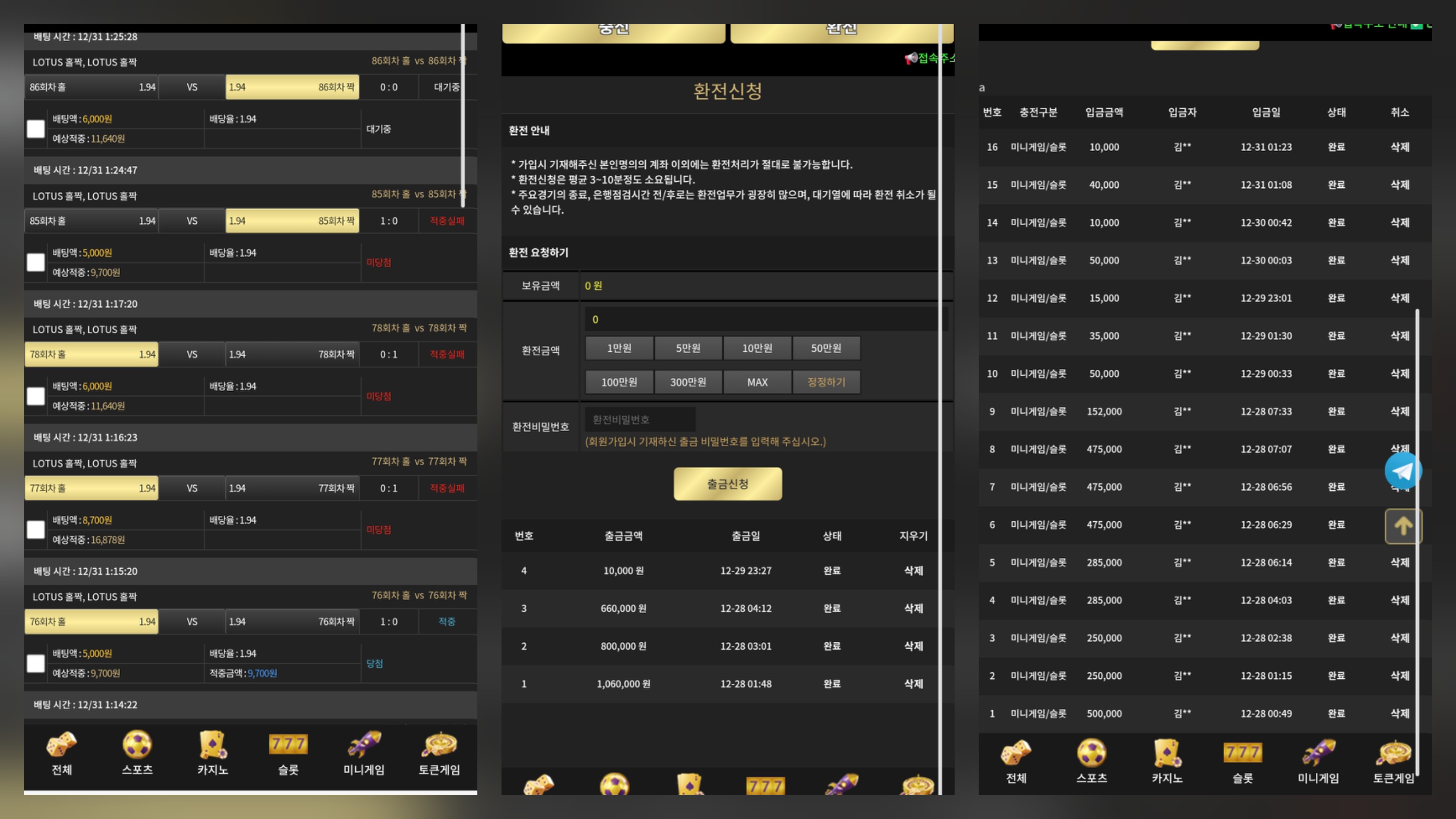
Task: Select 76회차 홀 odds 1.94 cell
Action: (91, 622)
